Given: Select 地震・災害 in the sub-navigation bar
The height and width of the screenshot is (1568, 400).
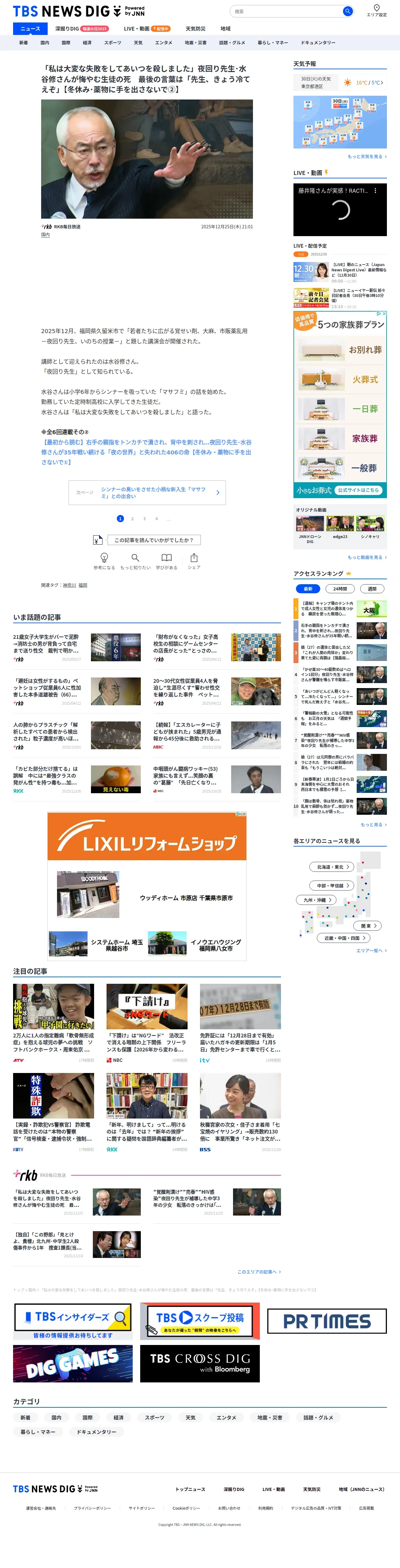Looking at the screenshot, I should (x=196, y=43).
